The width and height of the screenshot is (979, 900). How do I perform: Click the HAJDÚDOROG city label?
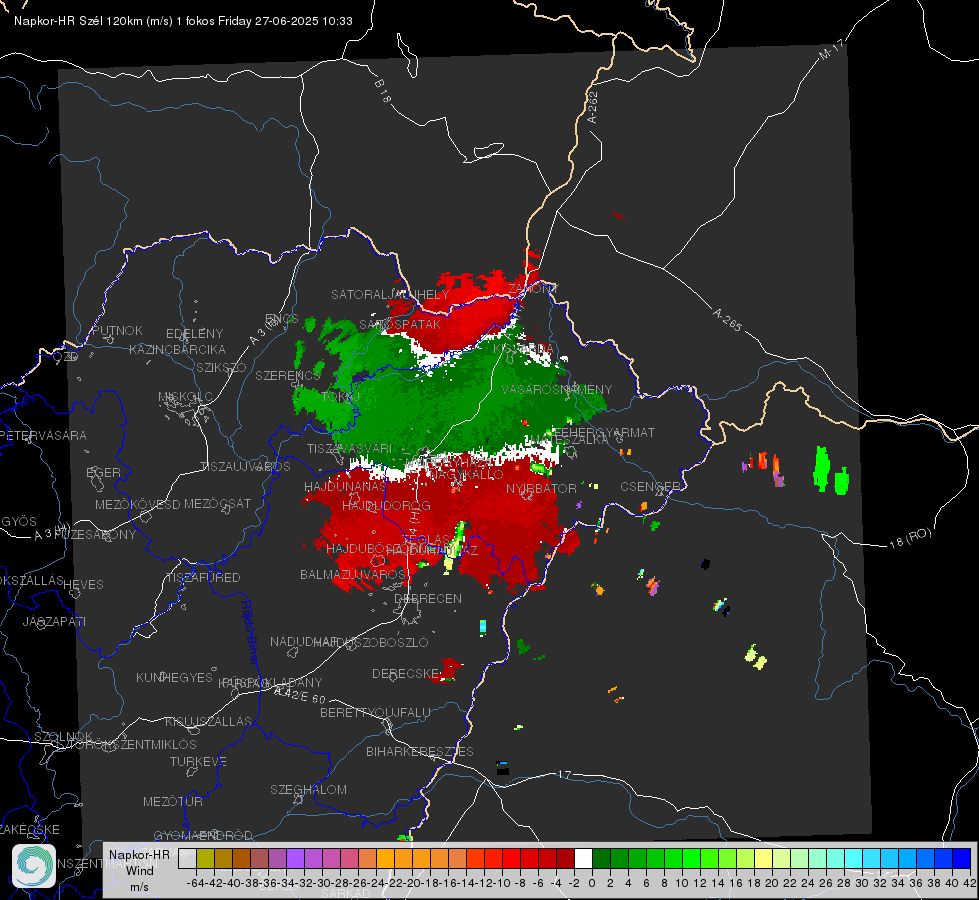tap(386, 505)
